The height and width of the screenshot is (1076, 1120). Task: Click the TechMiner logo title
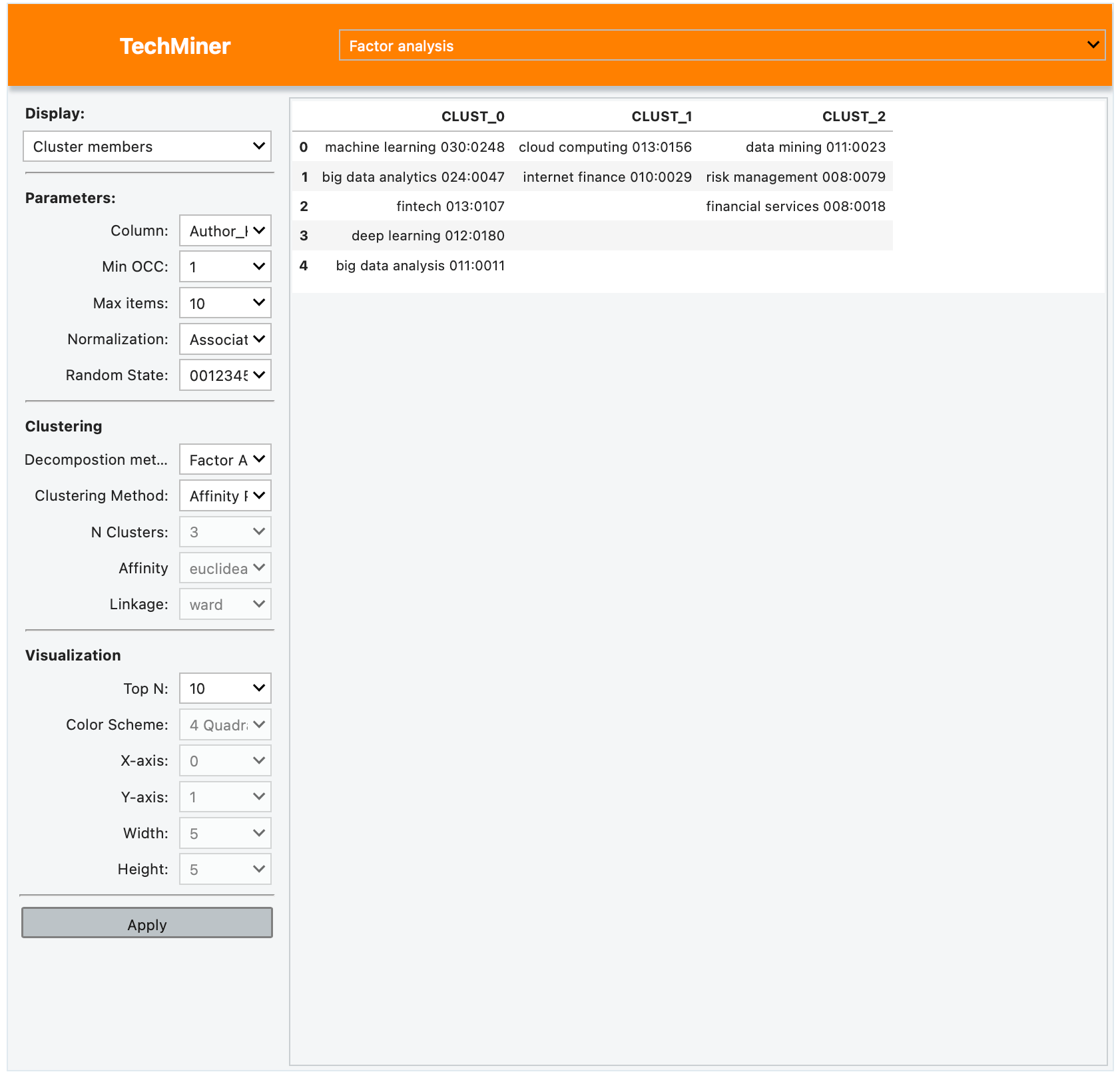[175, 46]
